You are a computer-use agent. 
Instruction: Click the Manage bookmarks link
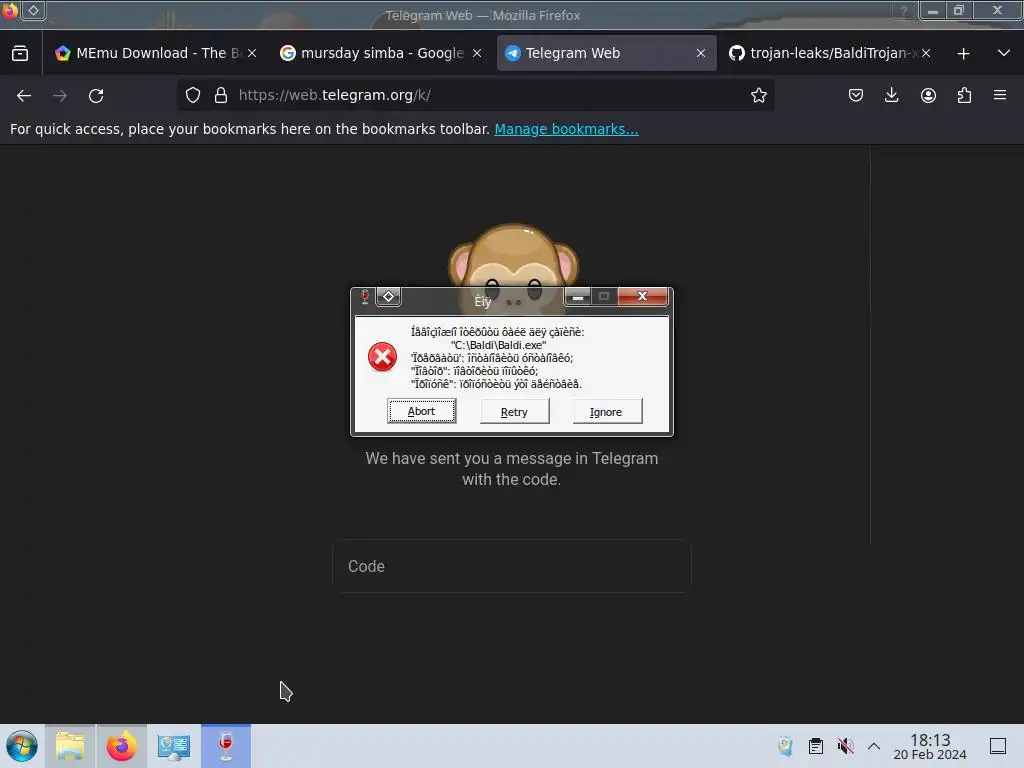566,129
